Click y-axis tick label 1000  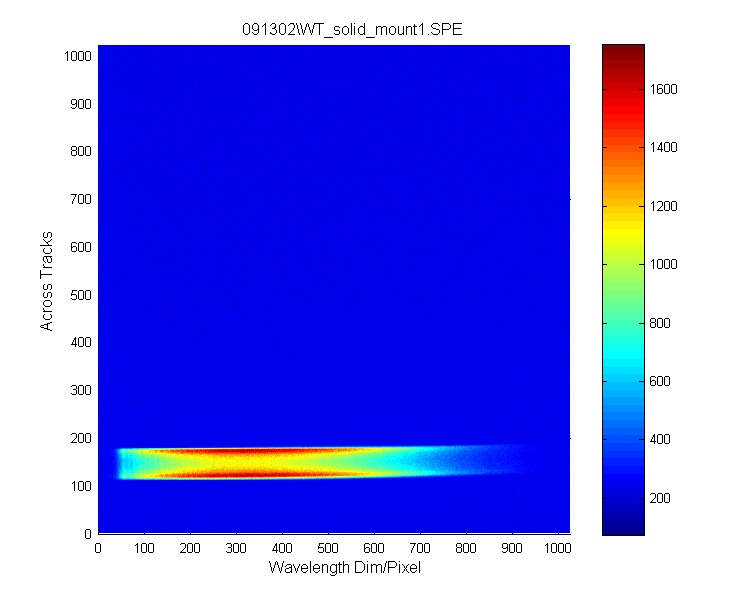pos(77,56)
